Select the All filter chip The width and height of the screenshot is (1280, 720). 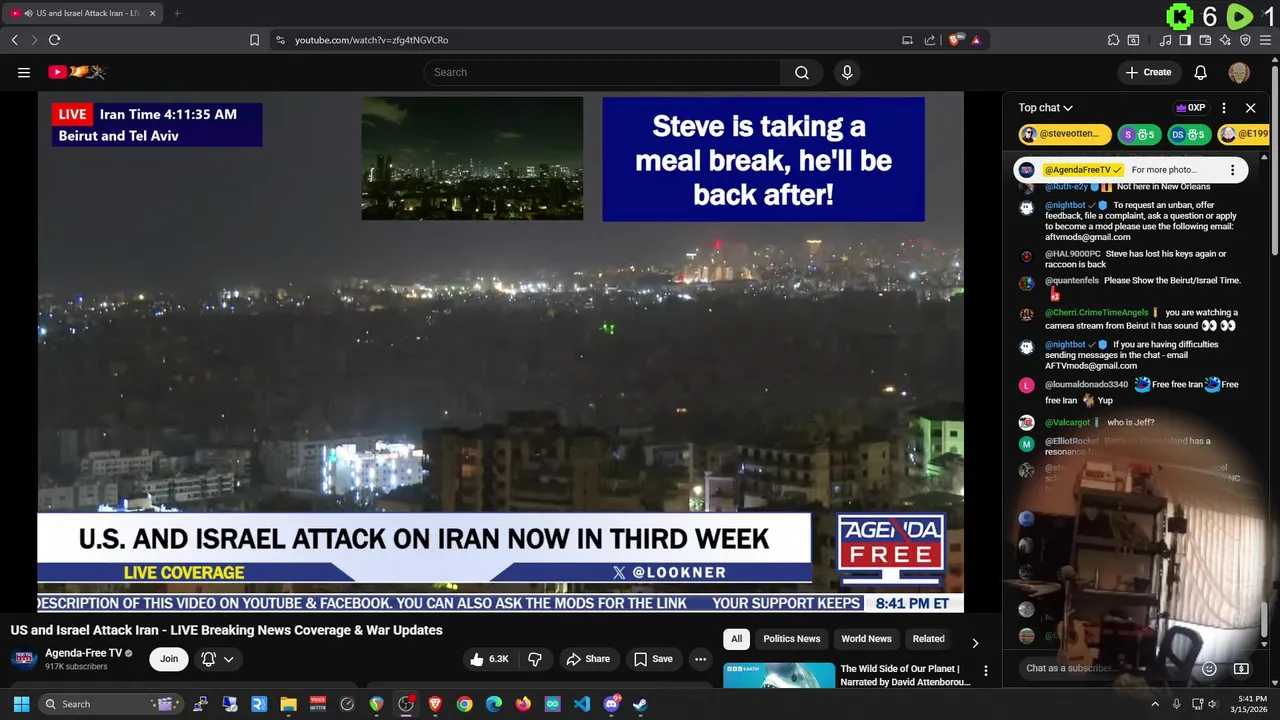pos(737,639)
